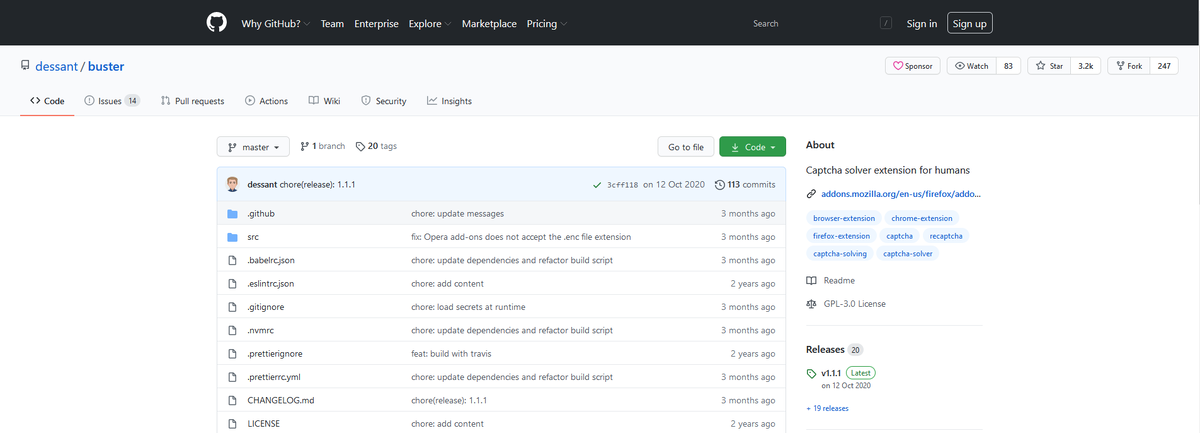View the 1 branch link

tap(322, 146)
